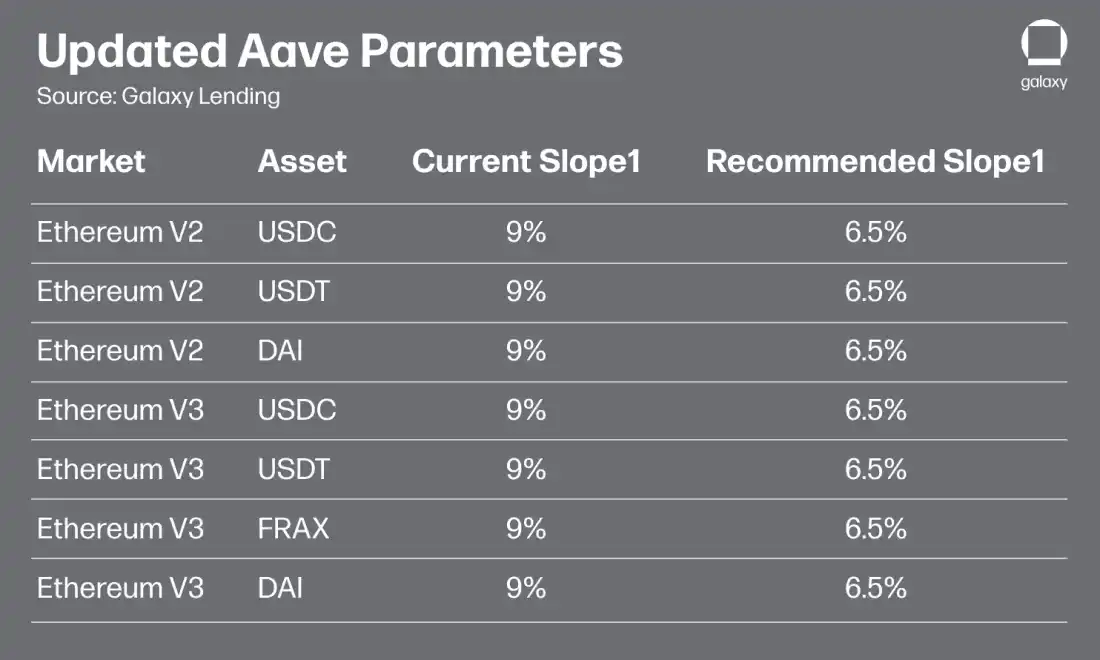Click USDT asset in the Ethereum V2 row
The image size is (1100, 660).
pos(294,292)
